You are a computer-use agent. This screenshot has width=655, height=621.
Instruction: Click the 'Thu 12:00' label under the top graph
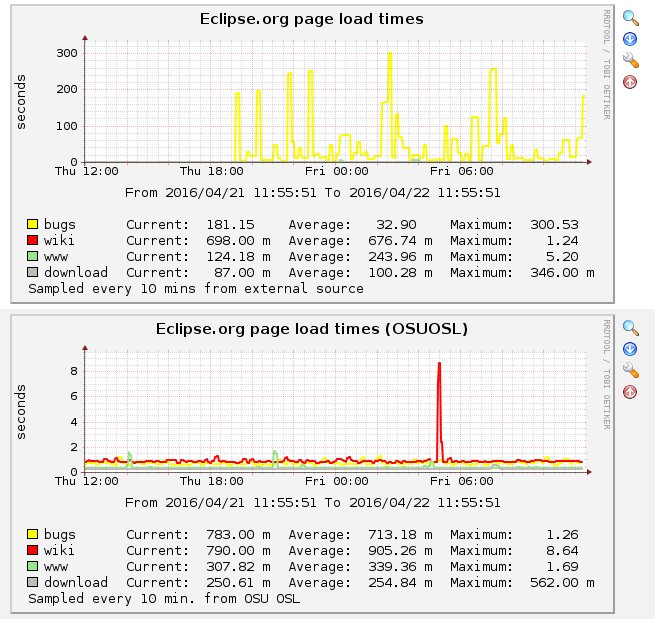(86, 171)
